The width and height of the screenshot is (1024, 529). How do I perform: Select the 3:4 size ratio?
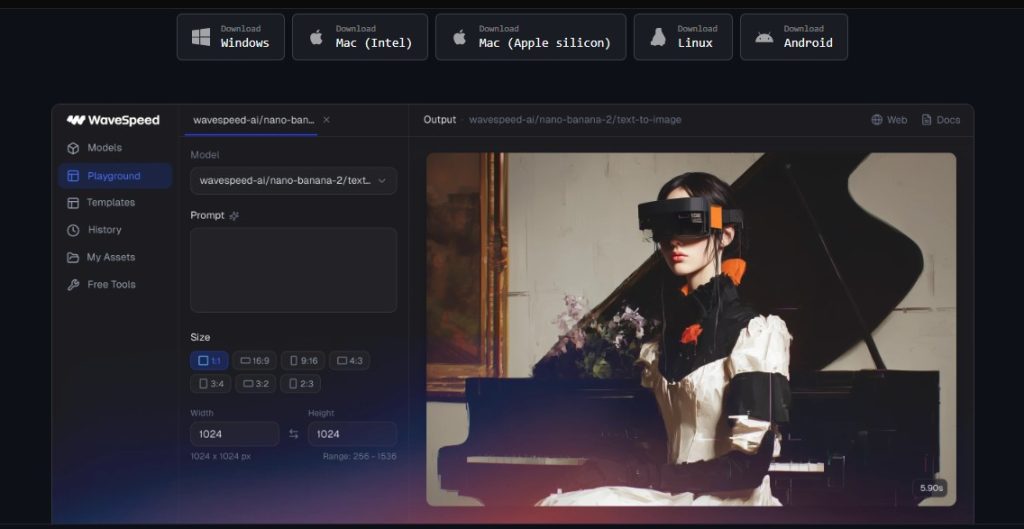tap(210, 383)
